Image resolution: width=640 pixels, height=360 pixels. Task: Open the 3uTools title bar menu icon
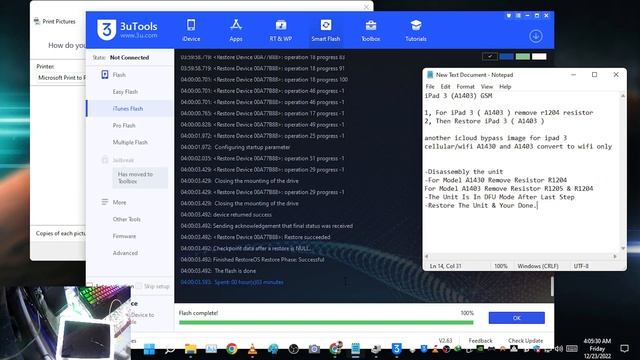518,16
